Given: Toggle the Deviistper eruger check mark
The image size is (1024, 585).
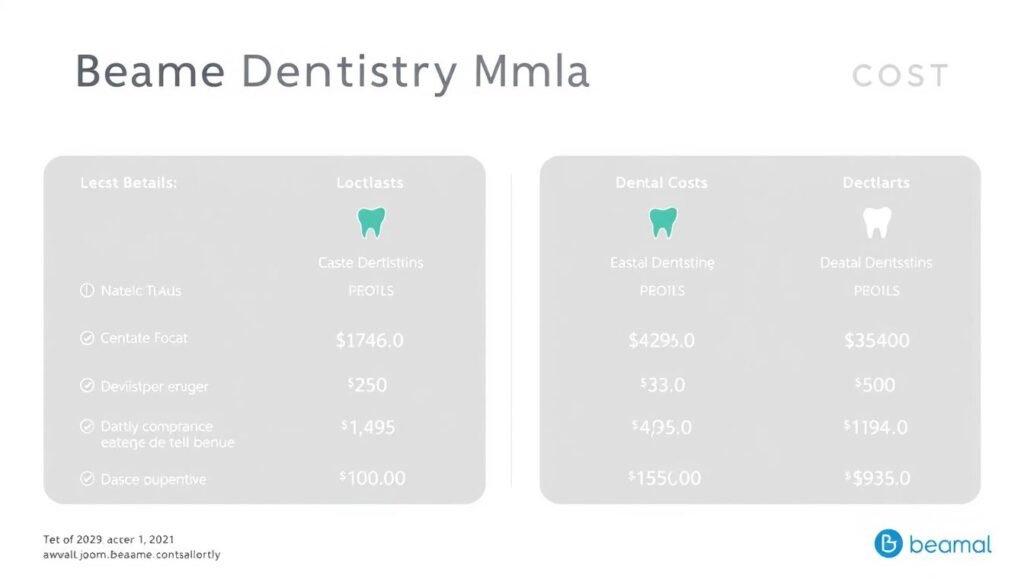Looking at the screenshot, I should 86,385.
